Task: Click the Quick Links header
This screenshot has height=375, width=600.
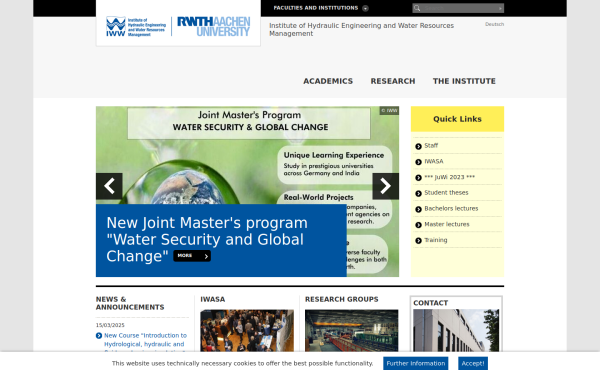Action: [x=457, y=119]
